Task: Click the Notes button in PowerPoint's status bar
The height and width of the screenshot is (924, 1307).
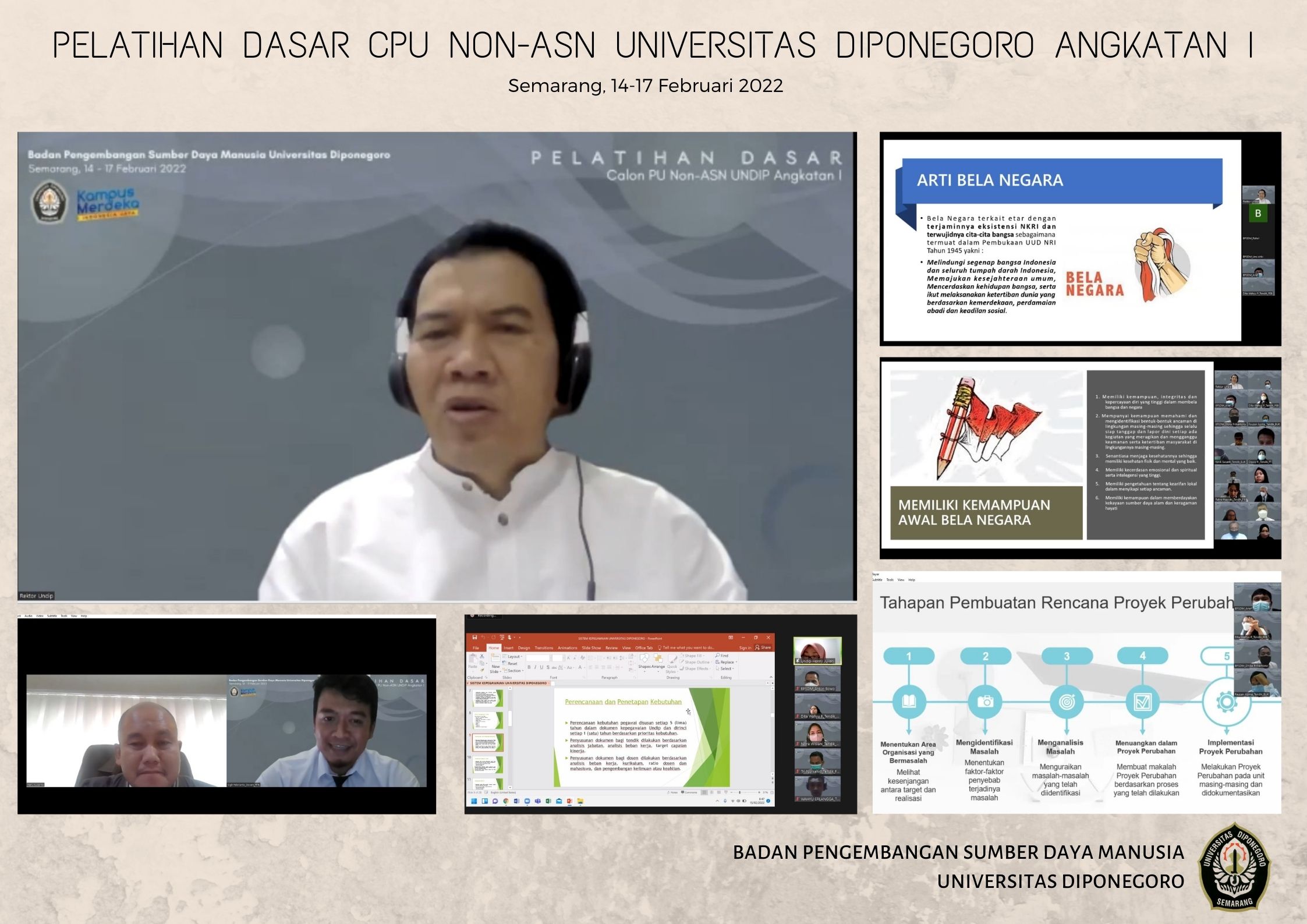Action: coord(672,792)
